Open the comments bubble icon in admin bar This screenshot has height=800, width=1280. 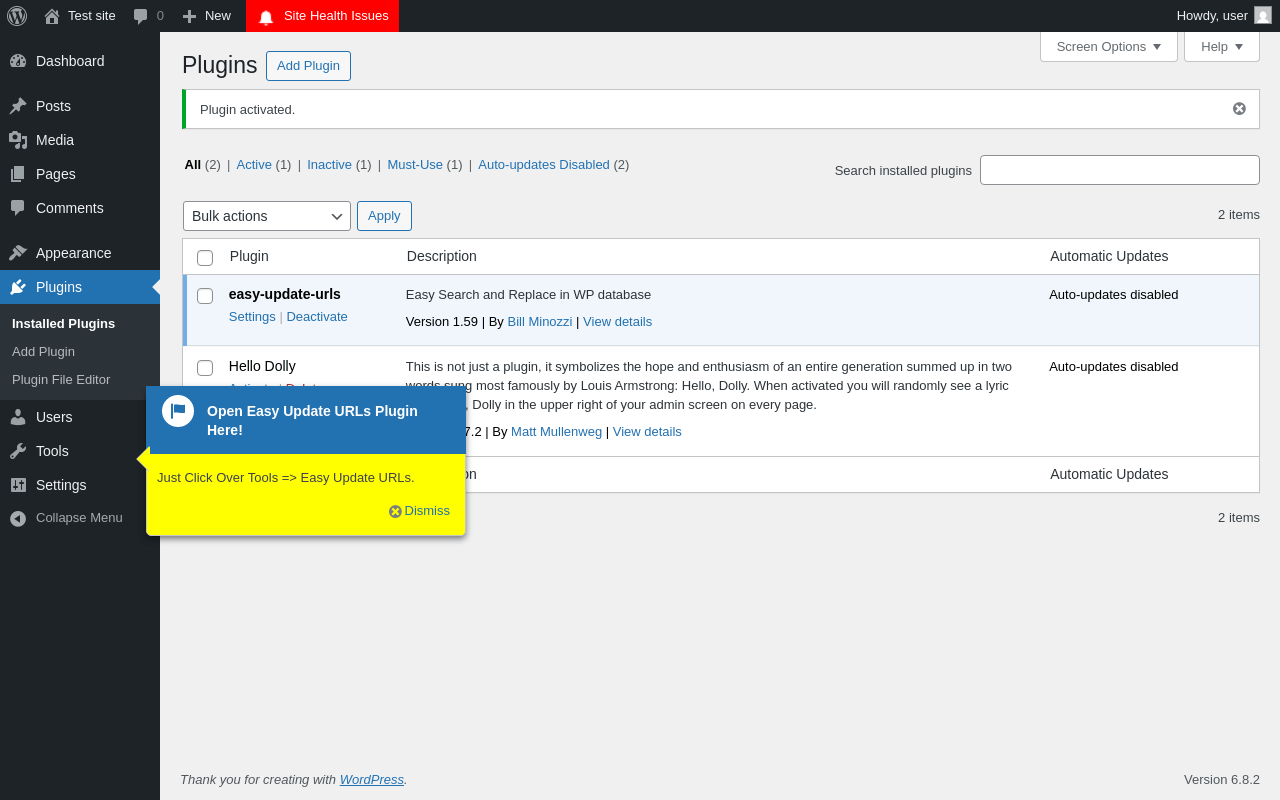pyautogui.click(x=140, y=16)
